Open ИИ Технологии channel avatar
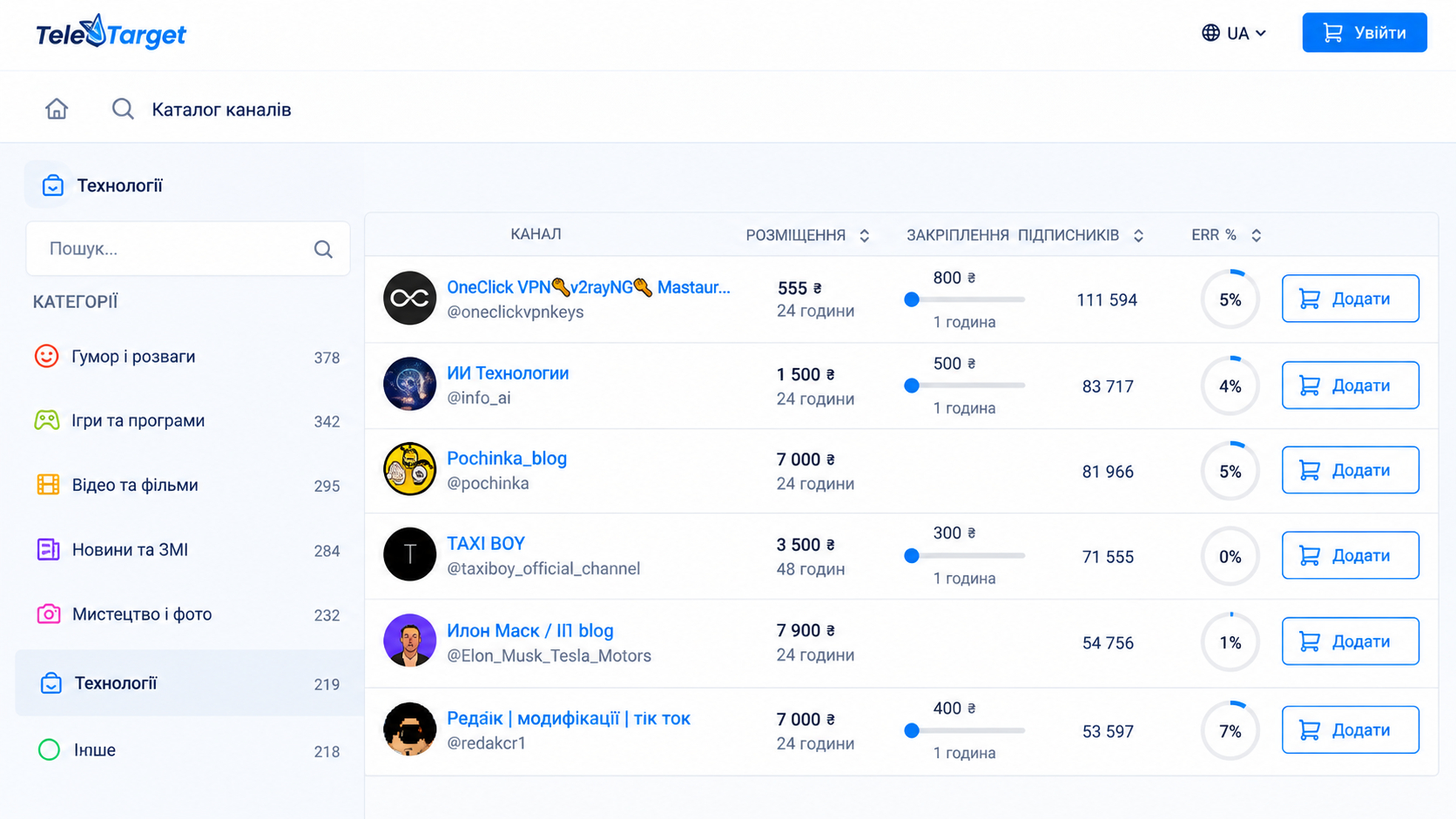 pos(409,384)
